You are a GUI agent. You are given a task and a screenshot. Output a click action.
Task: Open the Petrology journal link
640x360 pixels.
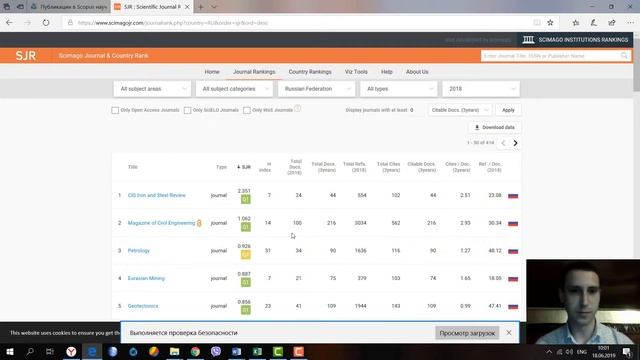(x=139, y=251)
